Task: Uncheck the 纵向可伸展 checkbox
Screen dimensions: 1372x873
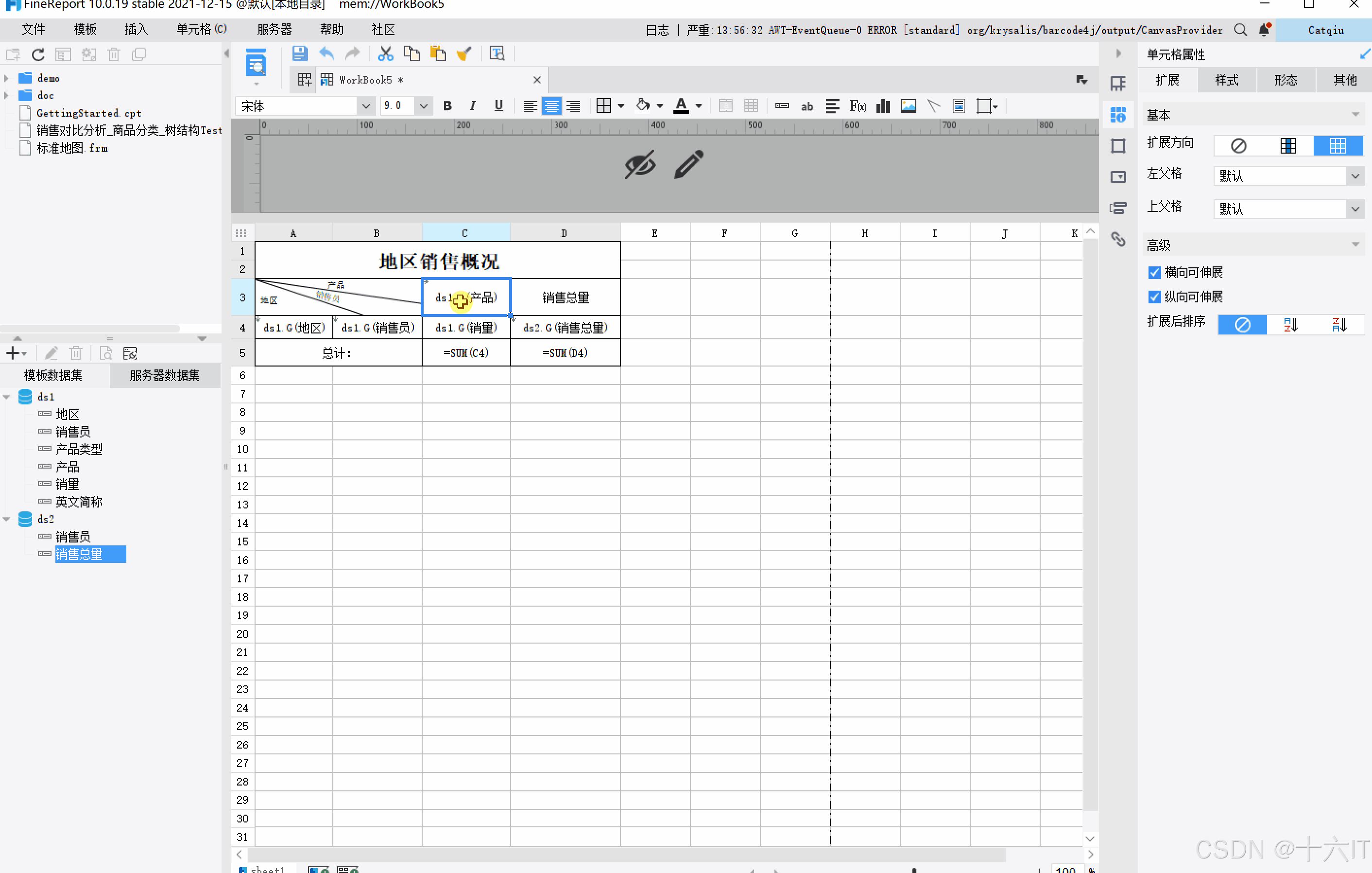Action: coord(1154,297)
